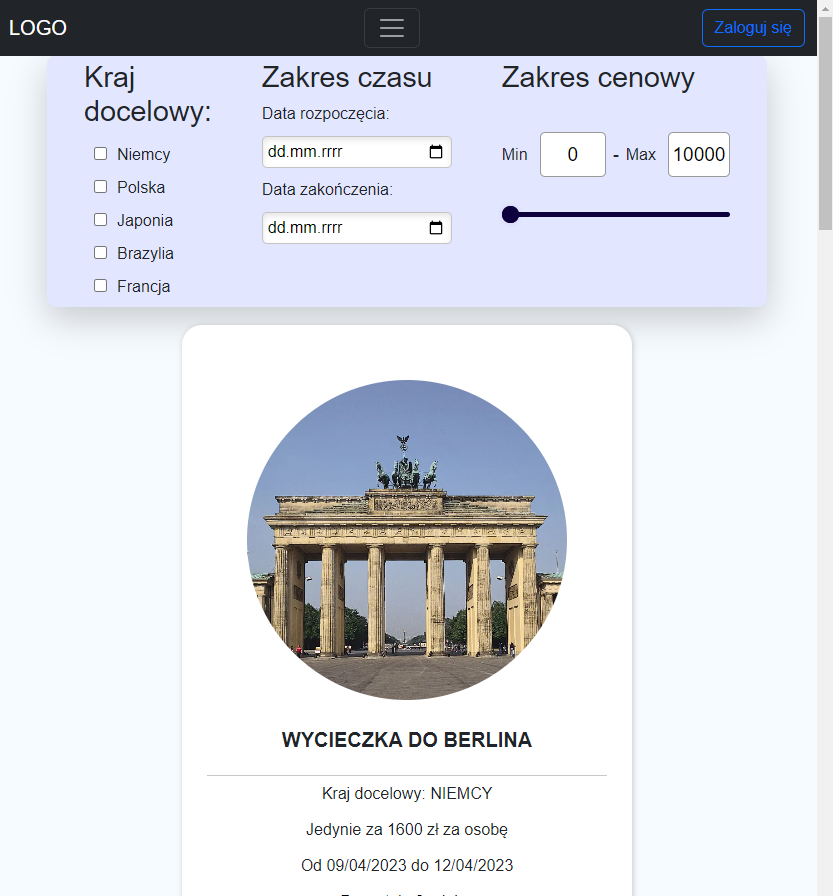This screenshot has width=833, height=896.
Task: Click 'Kraj docelowy: NIEMCY' text
Action: pos(407,794)
